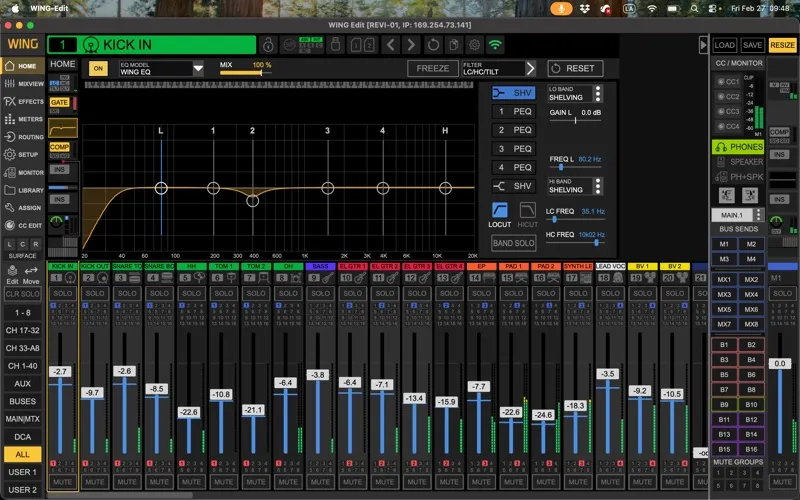Click the SAVE button

coord(753,45)
